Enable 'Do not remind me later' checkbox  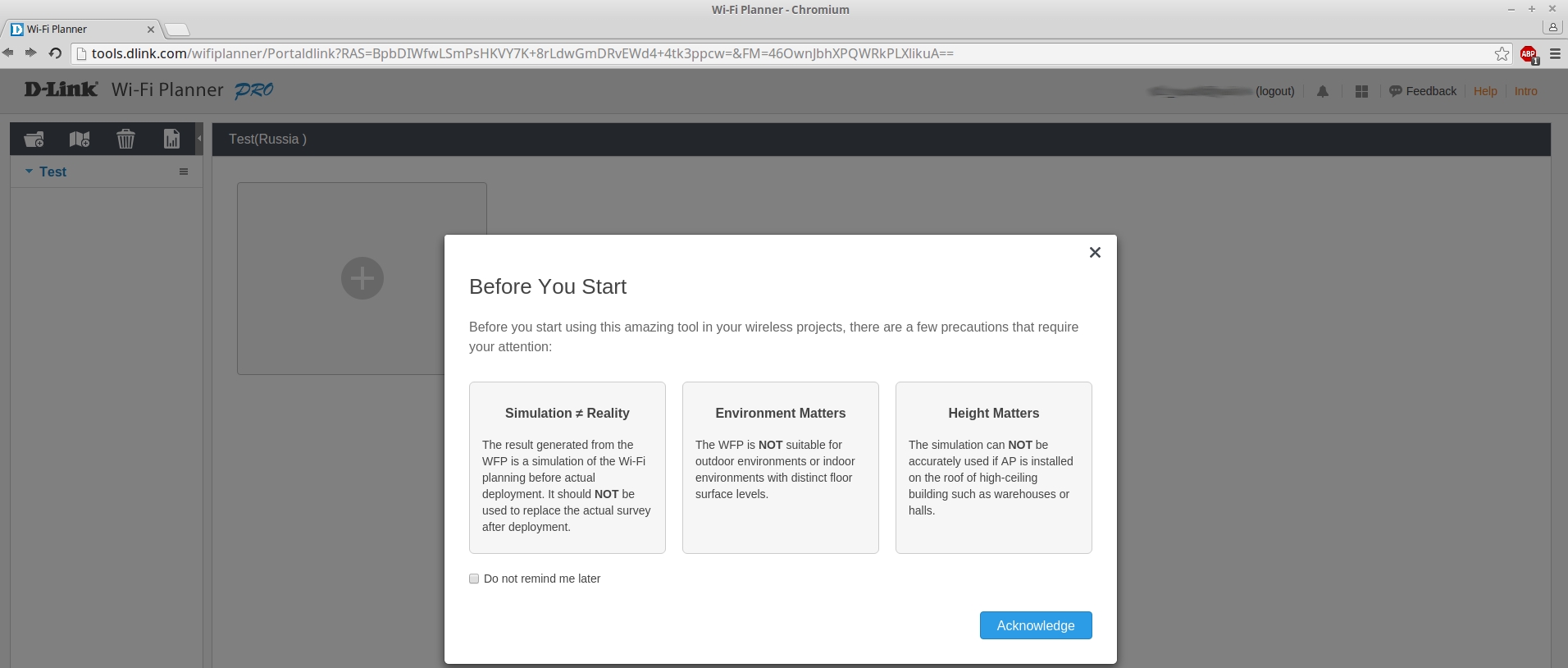(474, 579)
